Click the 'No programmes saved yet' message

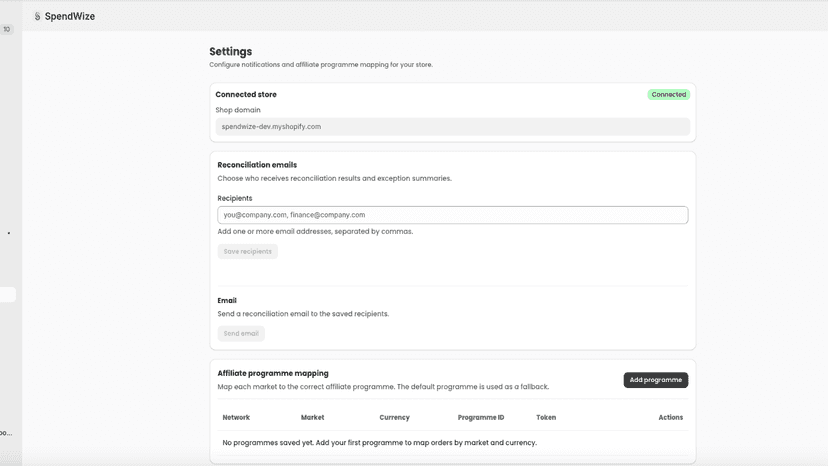(x=380, y=443)
